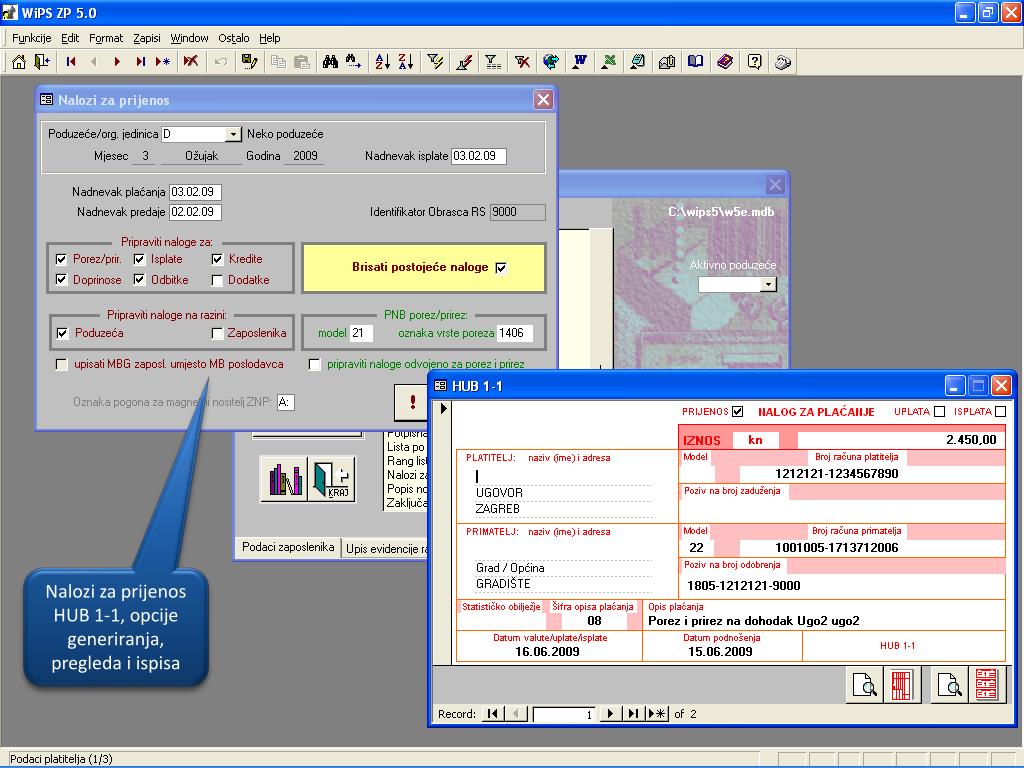
Task: Toggle the PRIJENOS checkbox in HUB 1-1
Action: (x=738, y=411)
